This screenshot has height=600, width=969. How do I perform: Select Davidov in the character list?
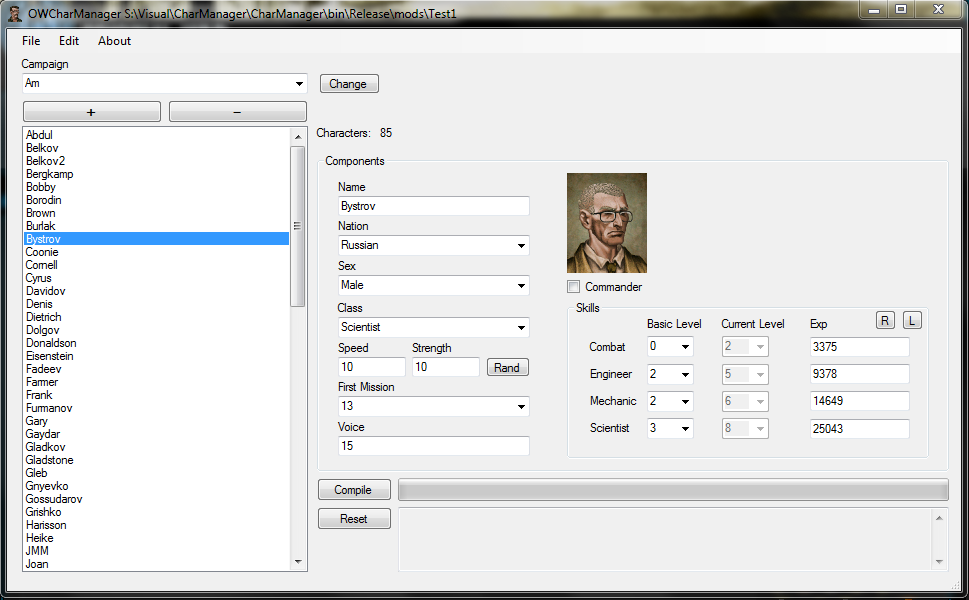tap(45, 291)
